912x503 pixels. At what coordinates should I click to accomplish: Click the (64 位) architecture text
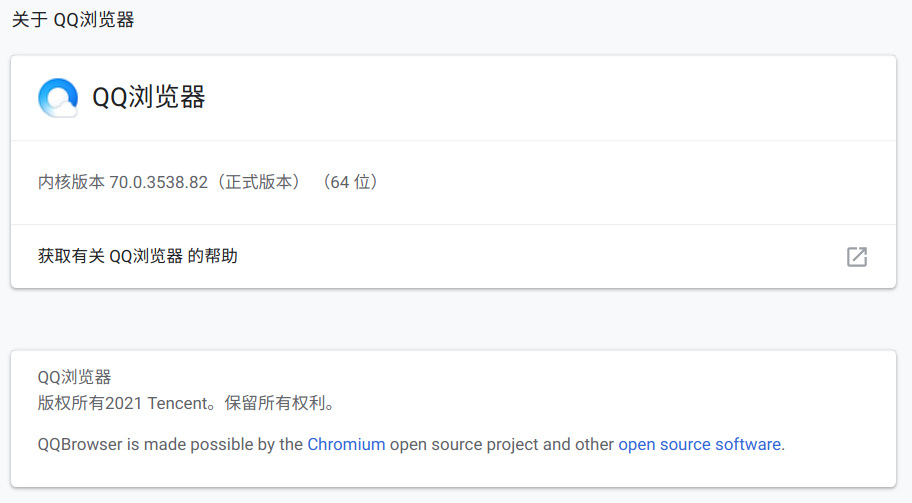[351, 182]
